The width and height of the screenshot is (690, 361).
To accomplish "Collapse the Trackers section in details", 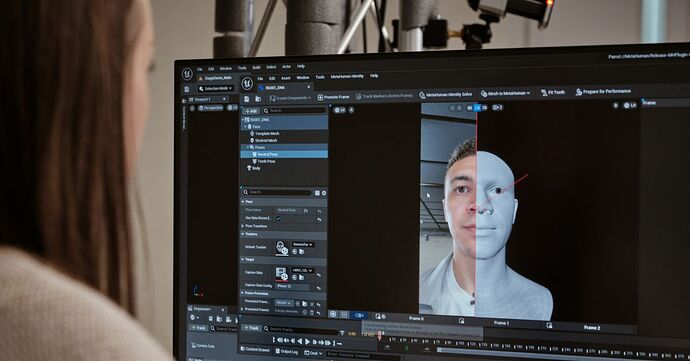I will (243, 234).
